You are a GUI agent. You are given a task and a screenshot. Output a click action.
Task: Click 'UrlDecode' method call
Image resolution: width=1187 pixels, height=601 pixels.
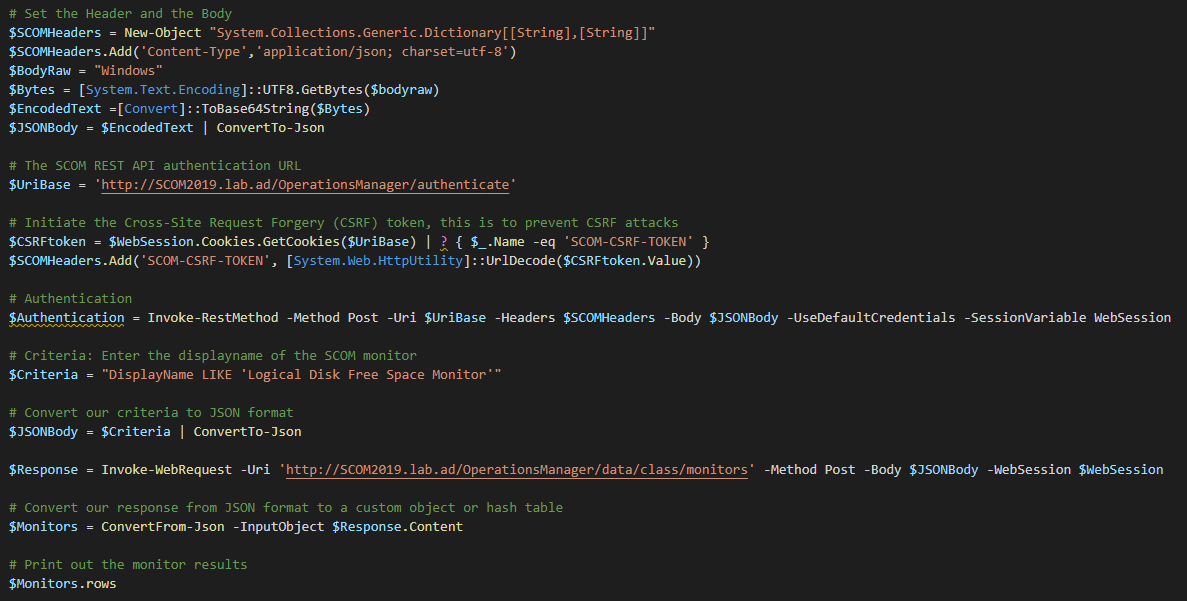[520, 260]
